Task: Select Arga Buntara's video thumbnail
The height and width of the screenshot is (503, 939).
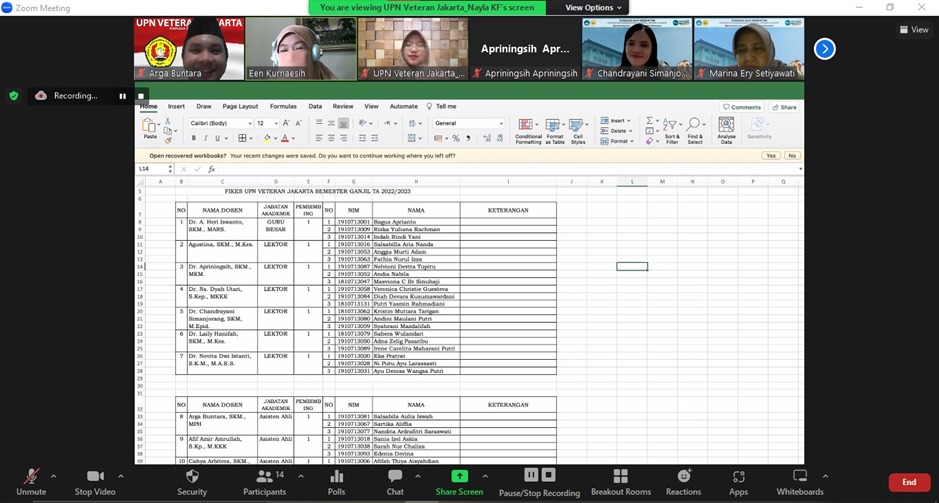Action: tap(188, 48)
